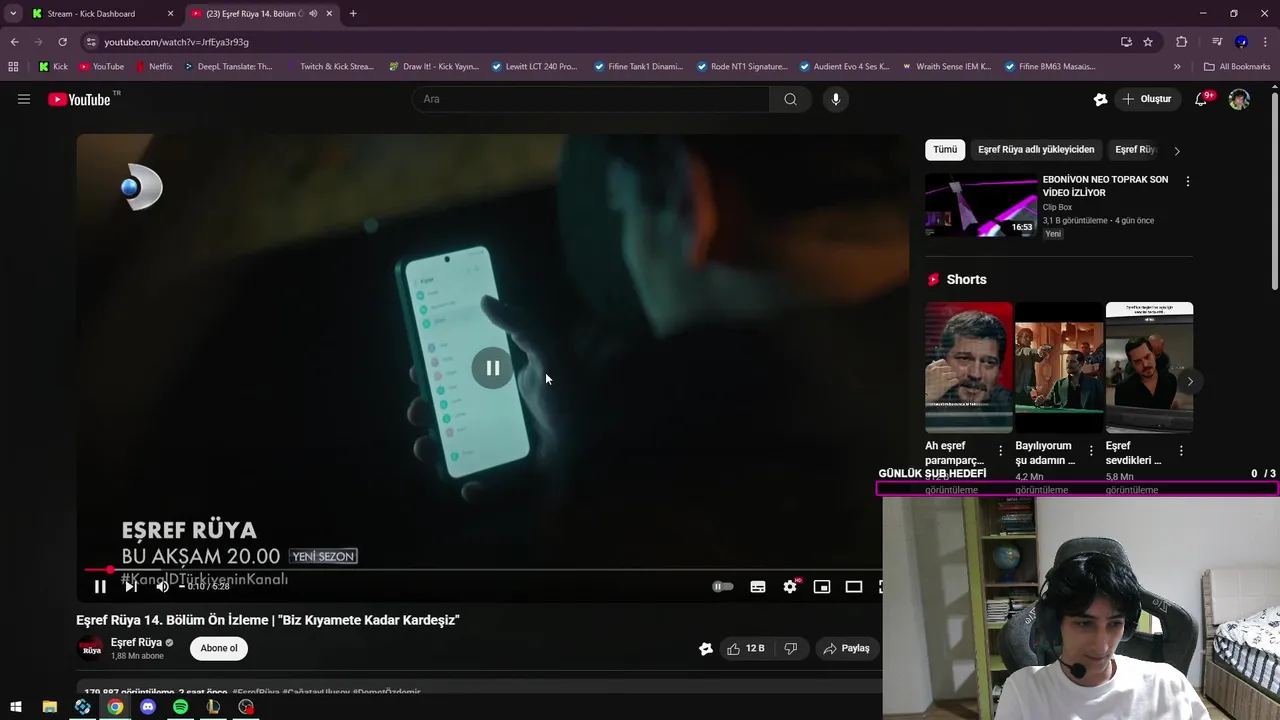Open options for 'Ah eşref' short
Viewport: 1280px width, 720px height.
point(1001,451)
